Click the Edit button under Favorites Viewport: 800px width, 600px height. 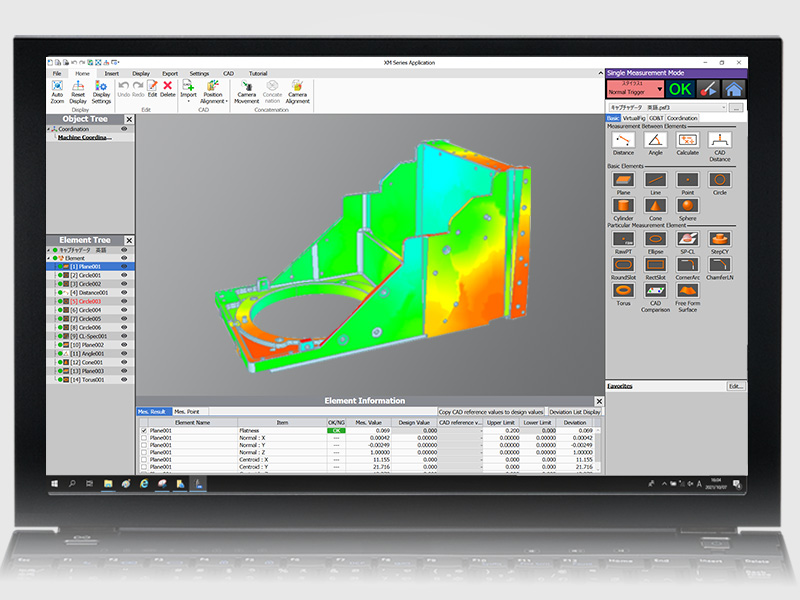click(x=736, y=385)
